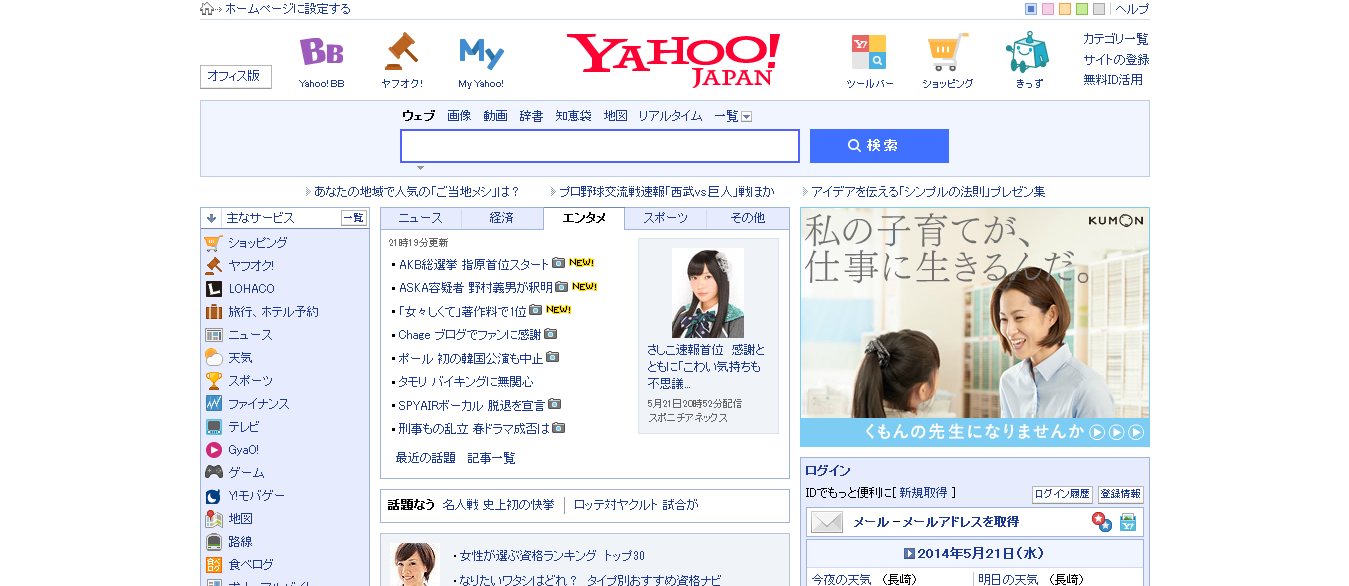The width and height of the screenshot is (1349, 586).
Task: Click the red and blue star badges icon
Action: [x=1101, y=522]
